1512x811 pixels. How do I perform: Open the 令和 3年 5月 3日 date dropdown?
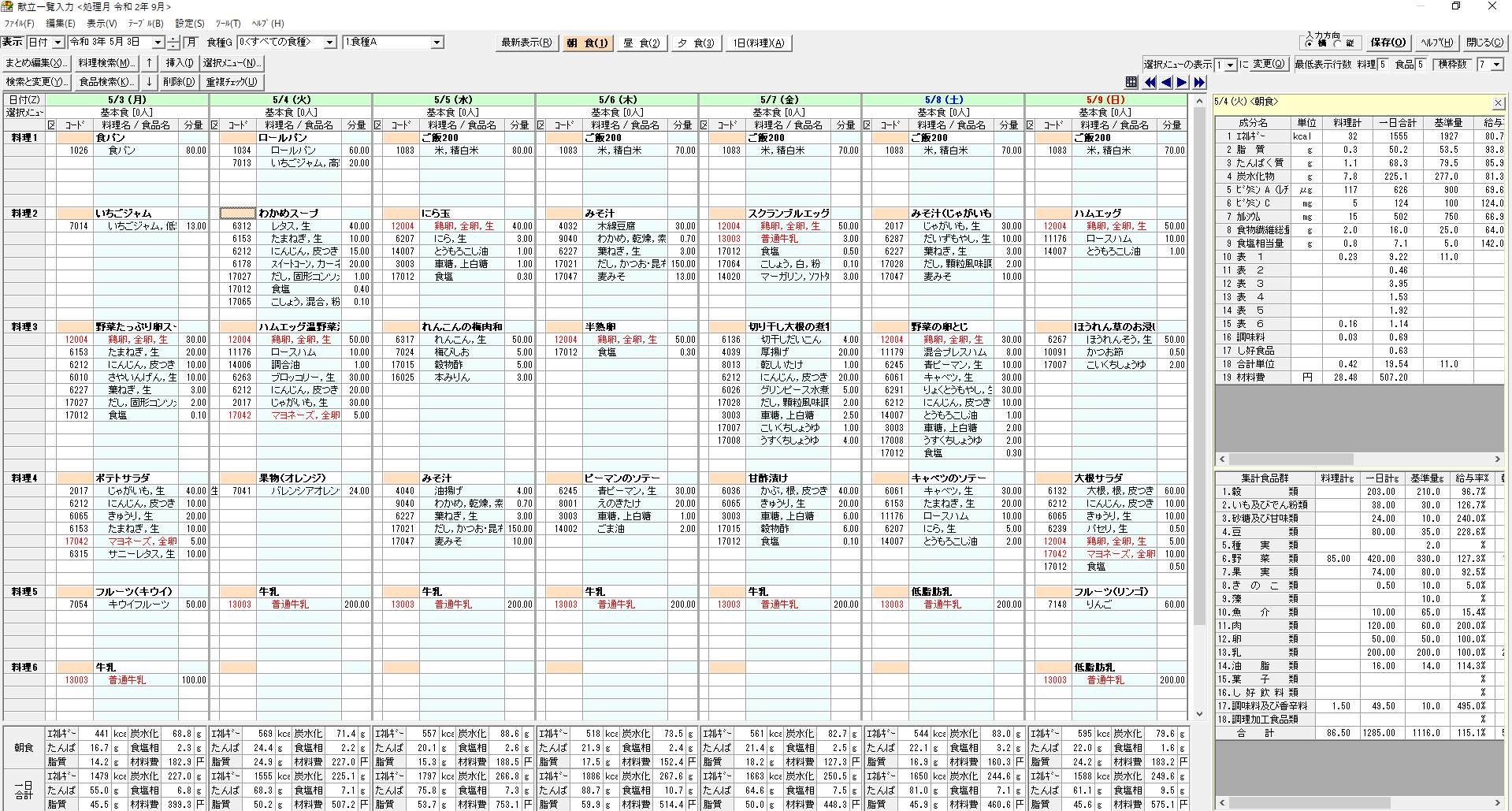pyautogui.click(x=158, y=43)
